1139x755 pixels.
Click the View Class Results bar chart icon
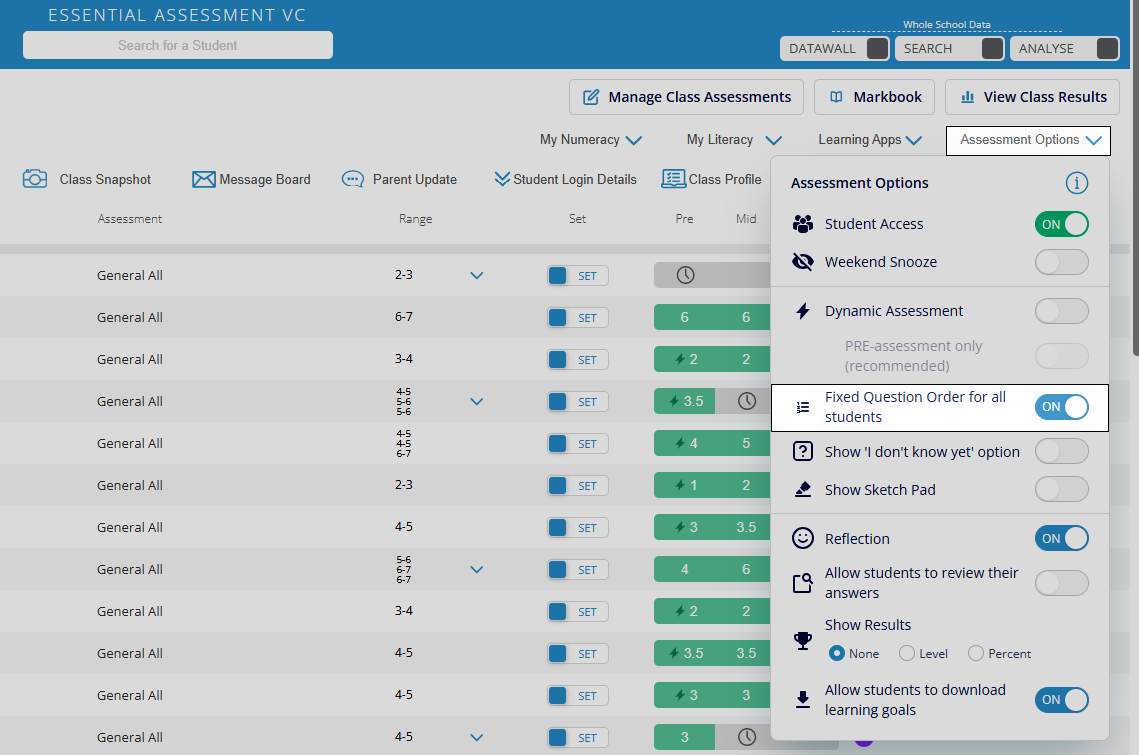[968, 97]
